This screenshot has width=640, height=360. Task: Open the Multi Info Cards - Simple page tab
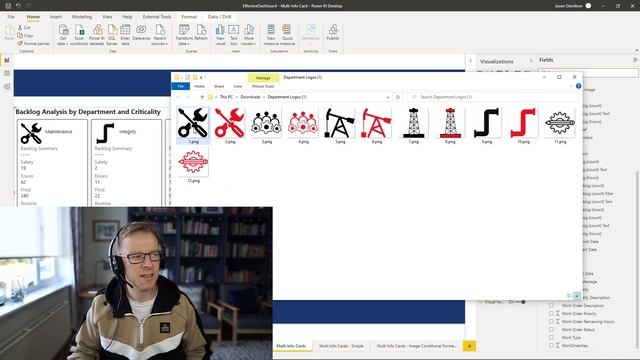(x=341, y=346)
